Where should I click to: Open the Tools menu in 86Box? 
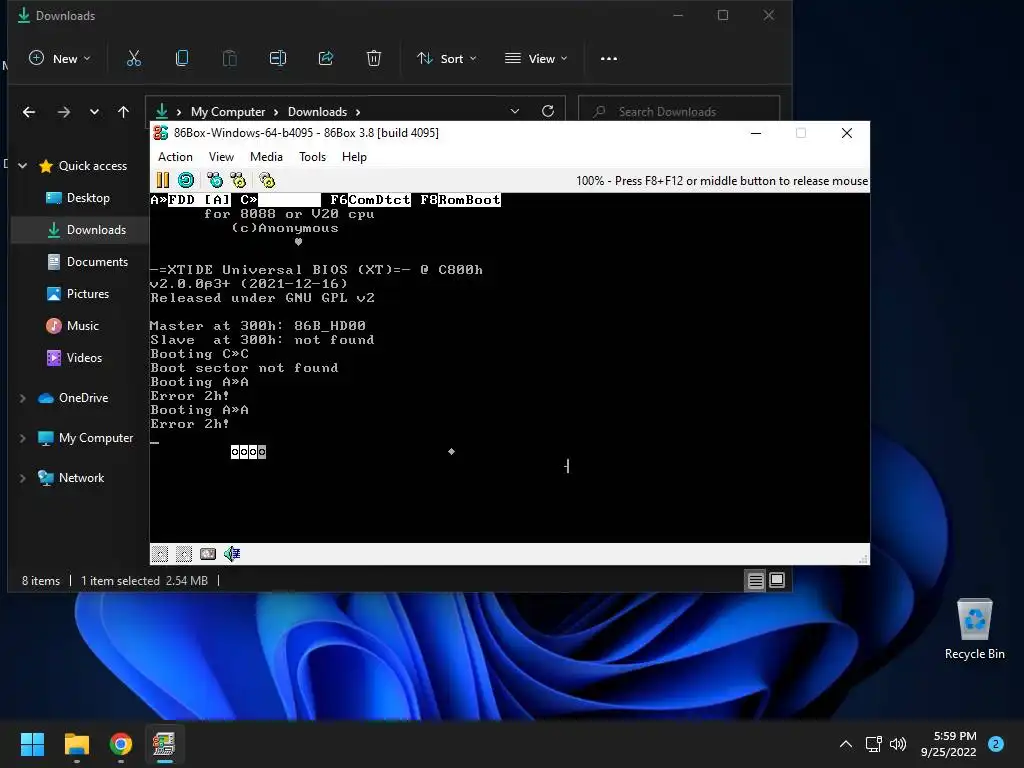(x=312, y=157)
